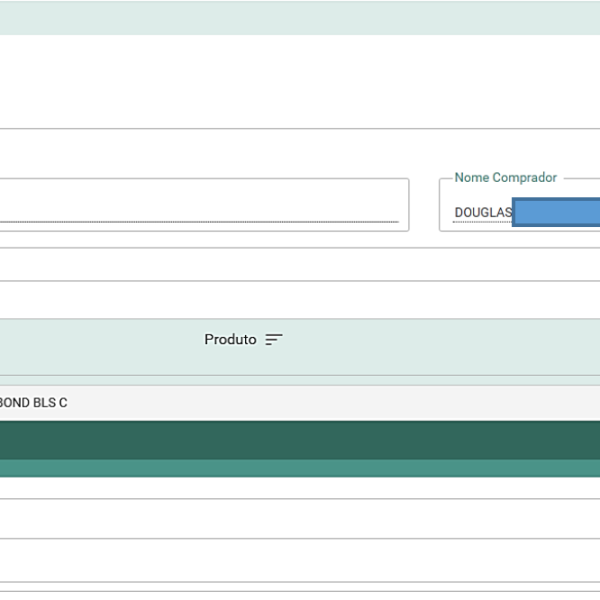Click the sort icon beside Produto
This screenshot has height=600, width=600.
pos(274,340)
